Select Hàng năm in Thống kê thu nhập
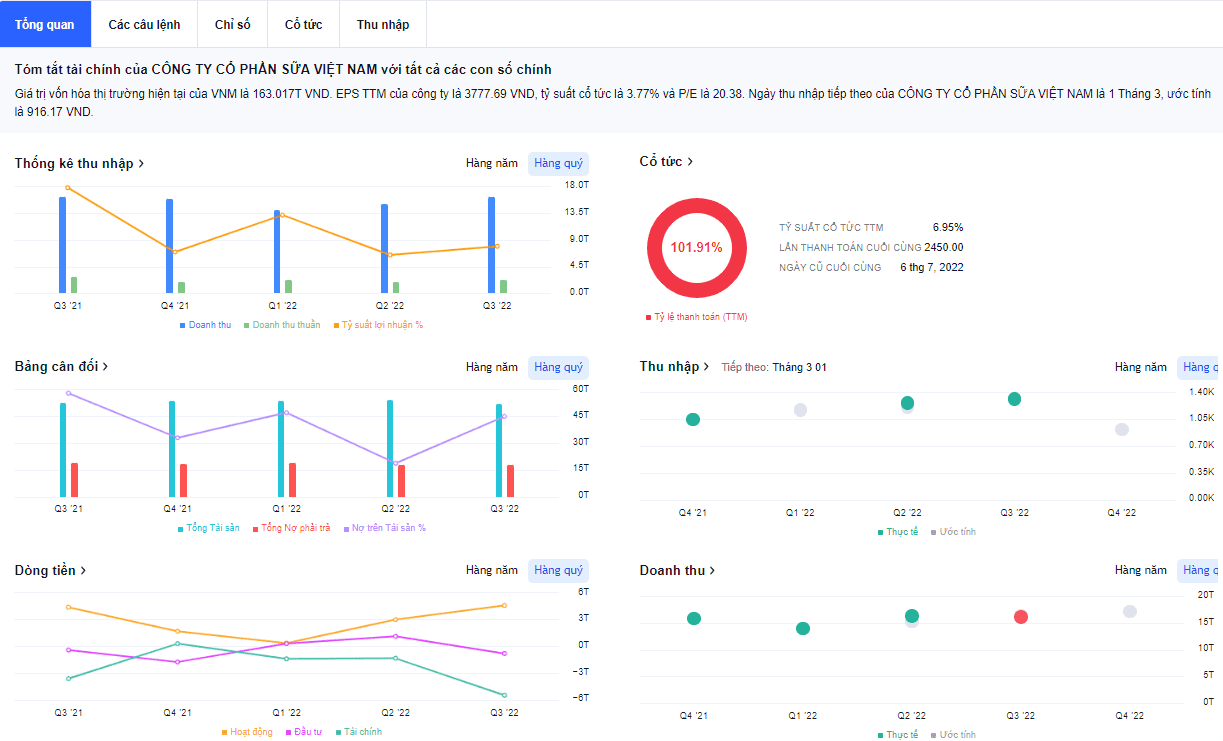This screenshot has height=741, width=1223. tap(492, 163)
